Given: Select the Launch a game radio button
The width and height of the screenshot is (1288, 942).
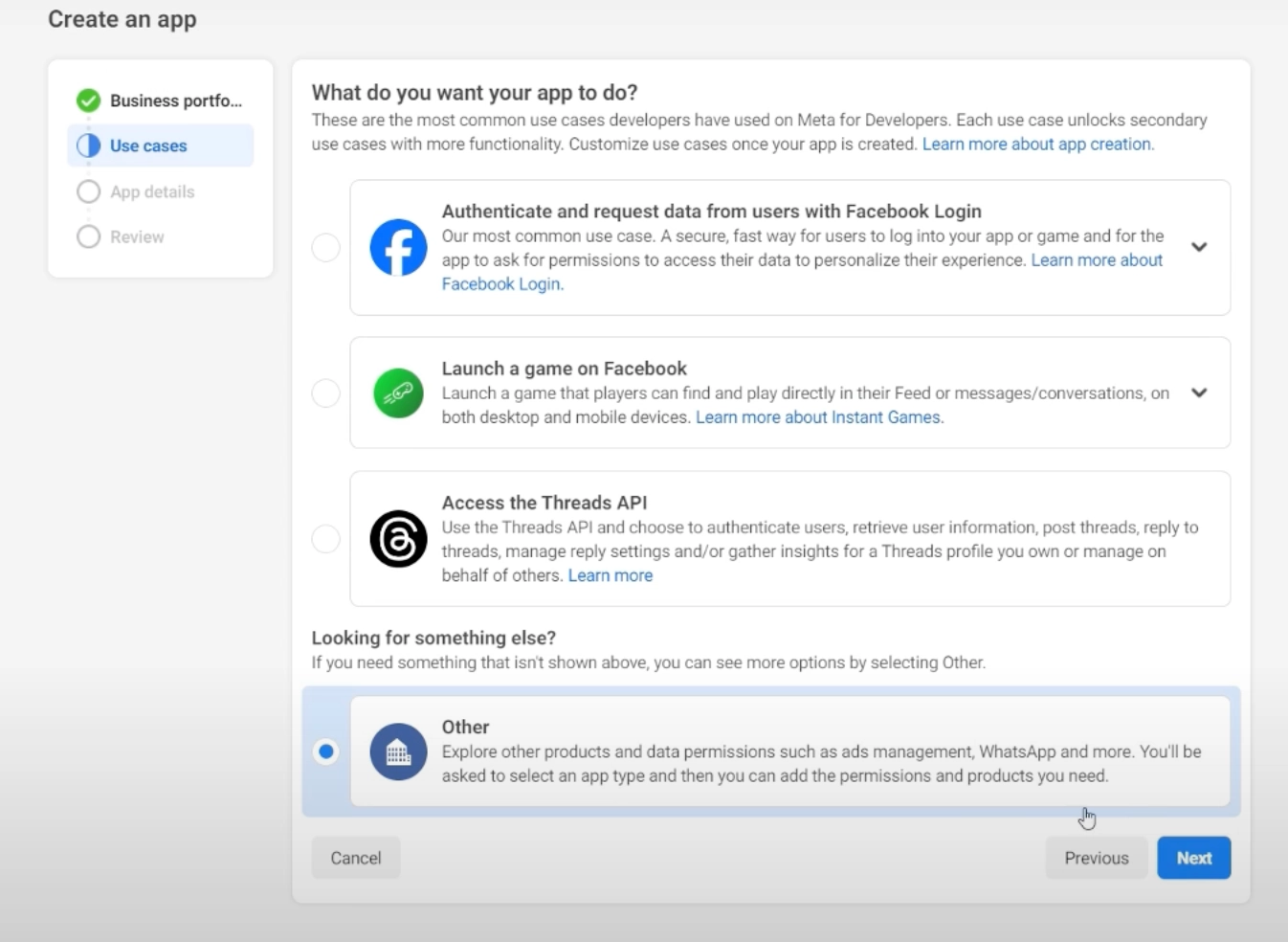Looking at the screenshot, I should 326,392.
